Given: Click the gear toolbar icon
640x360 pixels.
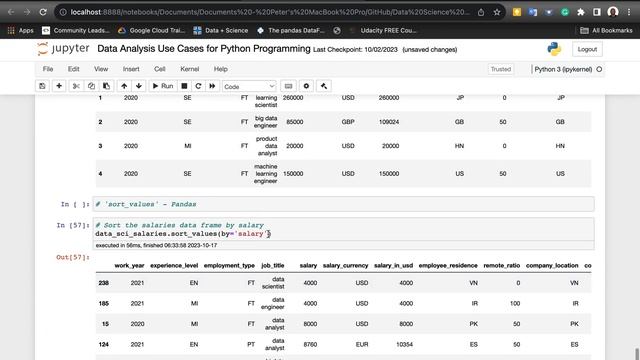Looking at the screenshot, I should click(306, 86).
